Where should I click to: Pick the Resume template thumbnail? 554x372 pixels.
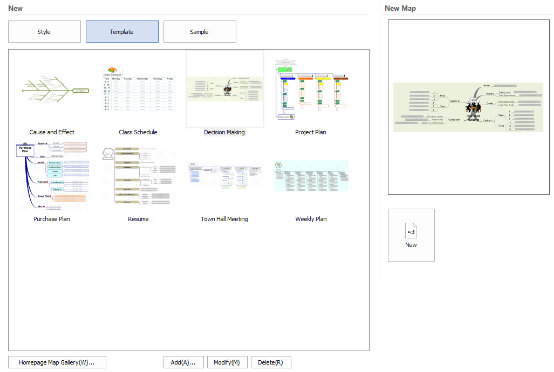[139, 176]
